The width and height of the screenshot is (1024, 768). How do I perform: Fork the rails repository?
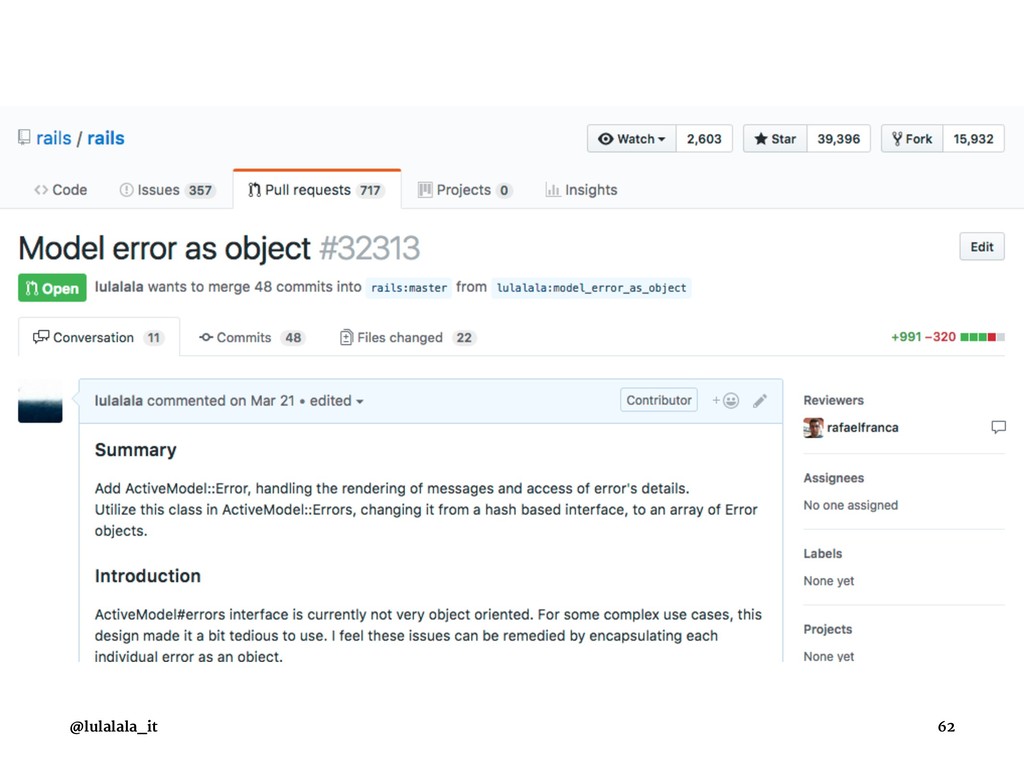tap(912, 138)
